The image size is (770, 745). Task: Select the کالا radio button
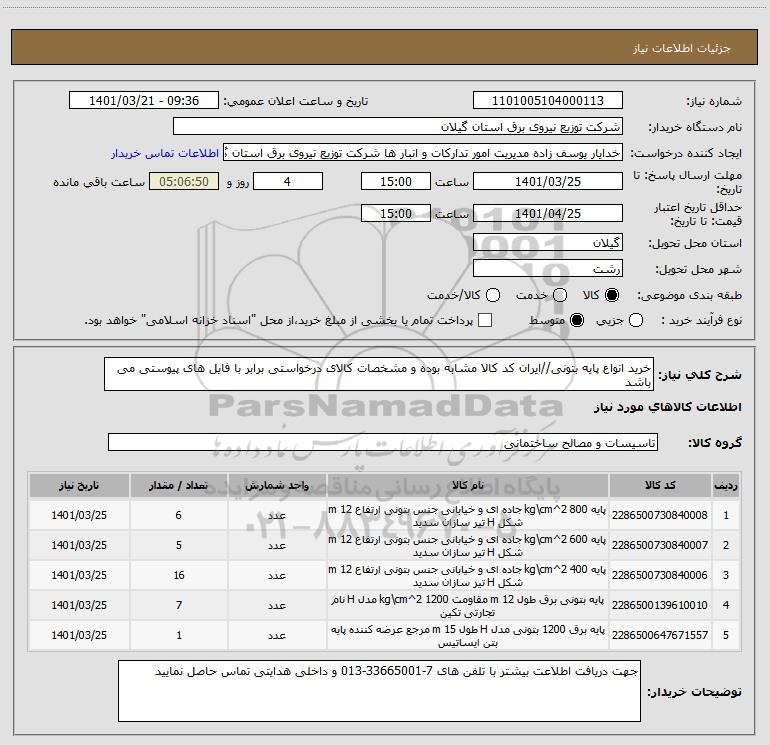[612, 295]
